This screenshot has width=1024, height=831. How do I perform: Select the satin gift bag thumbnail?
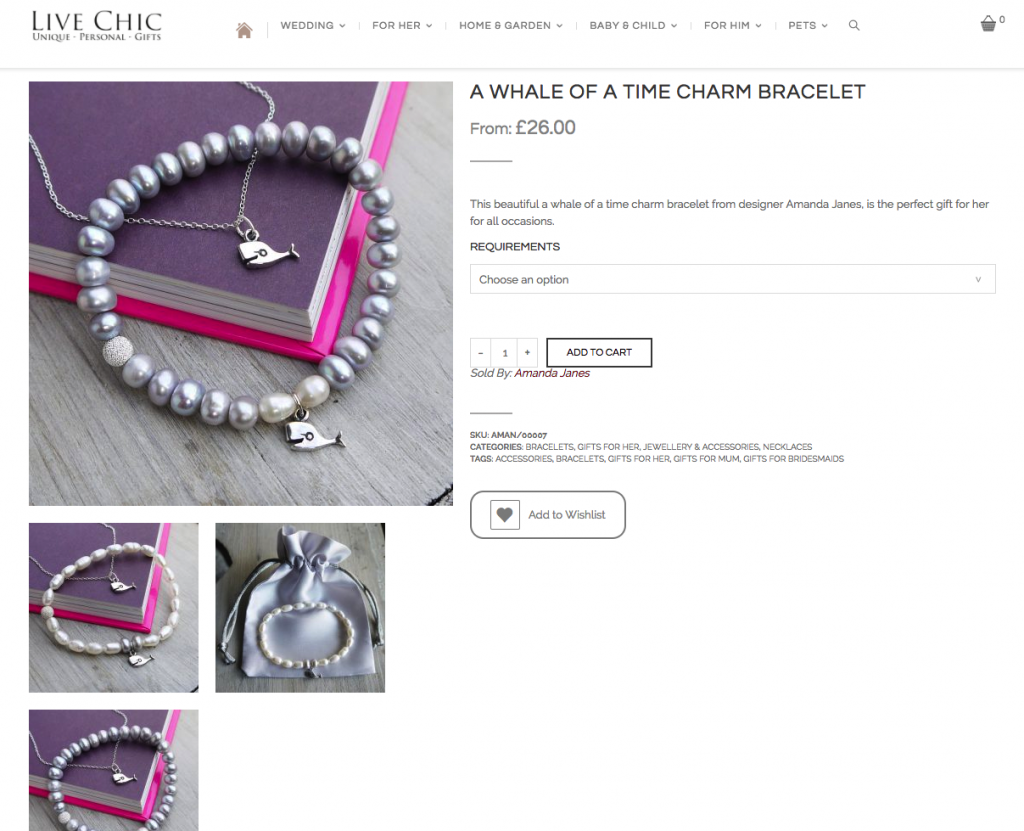click(x=300, y=608)
